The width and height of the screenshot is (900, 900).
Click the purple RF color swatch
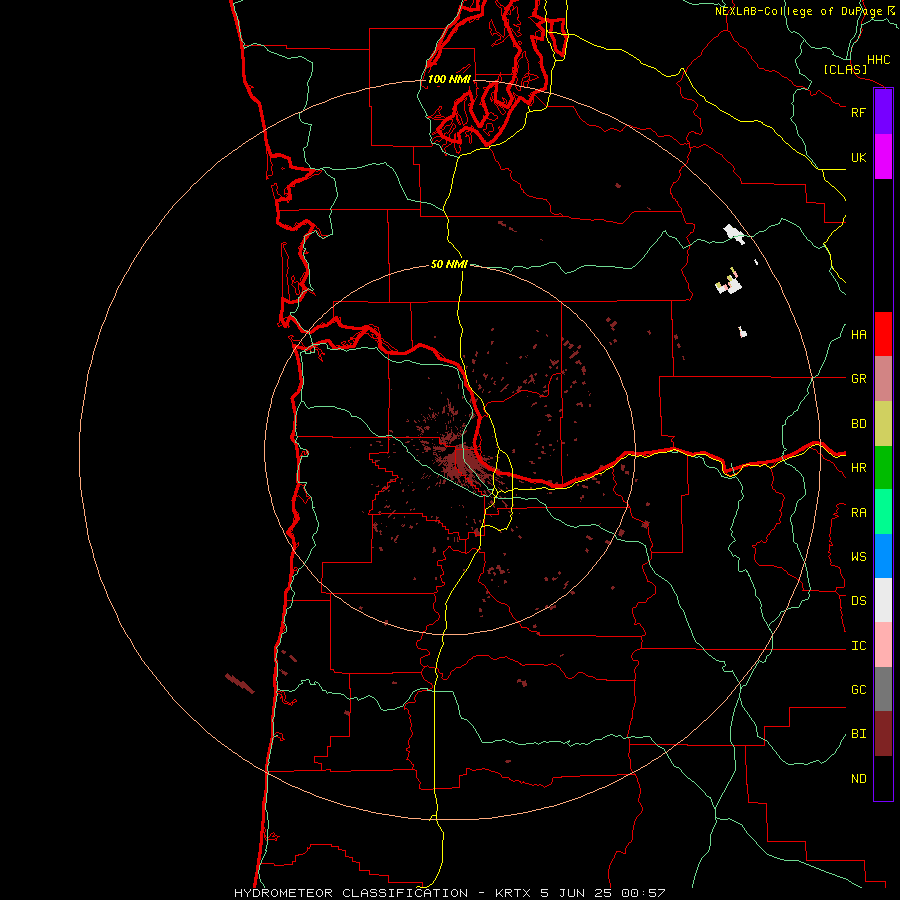pyautogui.click(x=883, y=112)
